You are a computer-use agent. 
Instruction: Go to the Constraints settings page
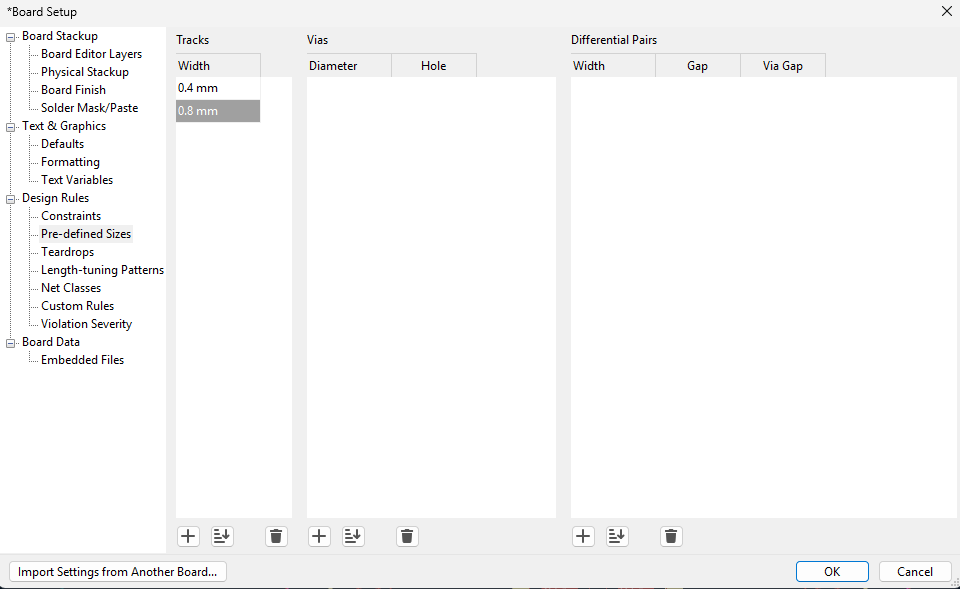point(71,216)
